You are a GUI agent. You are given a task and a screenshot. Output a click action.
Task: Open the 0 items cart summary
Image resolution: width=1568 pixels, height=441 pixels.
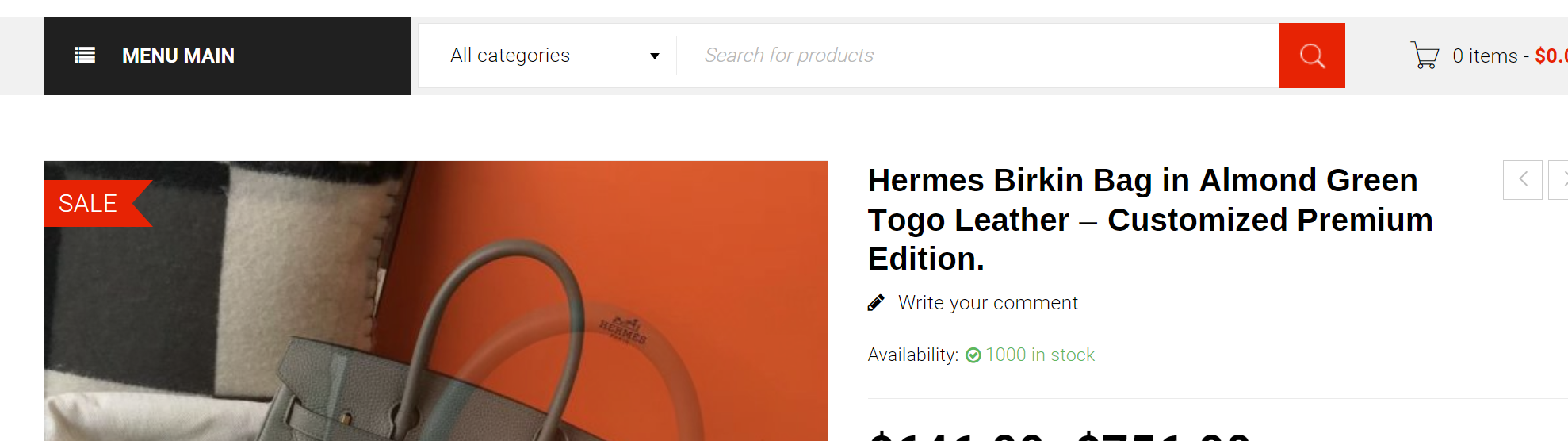pyautogui.click(x=1485, y=56)
